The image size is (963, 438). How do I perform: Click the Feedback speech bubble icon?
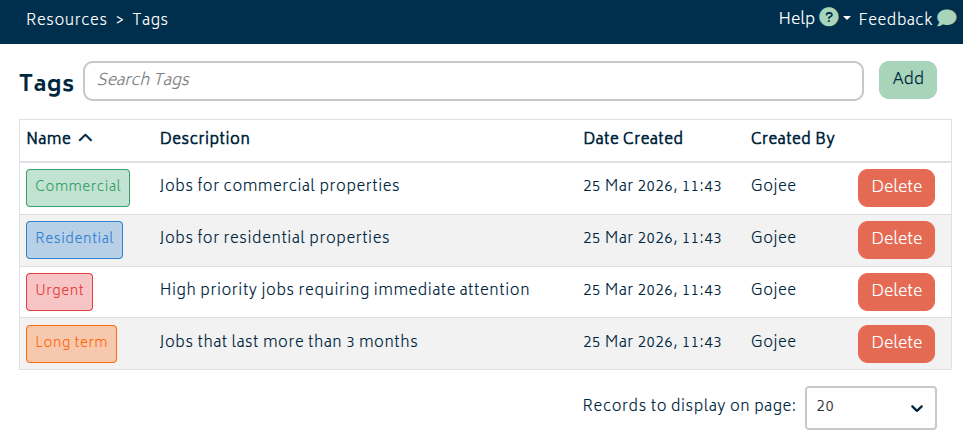click(946, 19)
